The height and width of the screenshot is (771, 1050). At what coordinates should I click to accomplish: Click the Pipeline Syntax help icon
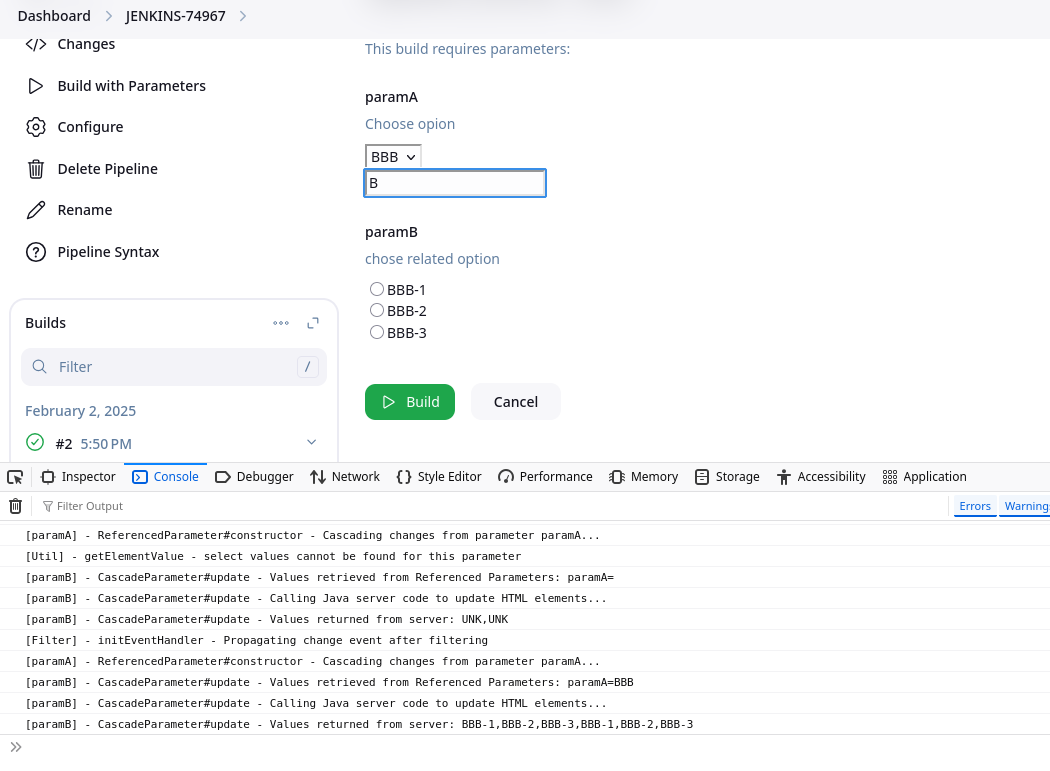[36, 252]
